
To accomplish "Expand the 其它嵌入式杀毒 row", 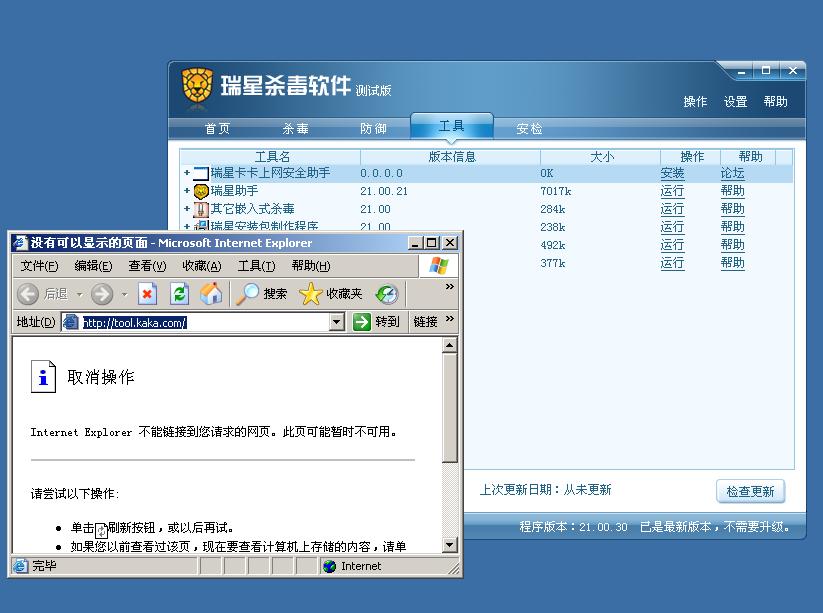I will 187,208.
